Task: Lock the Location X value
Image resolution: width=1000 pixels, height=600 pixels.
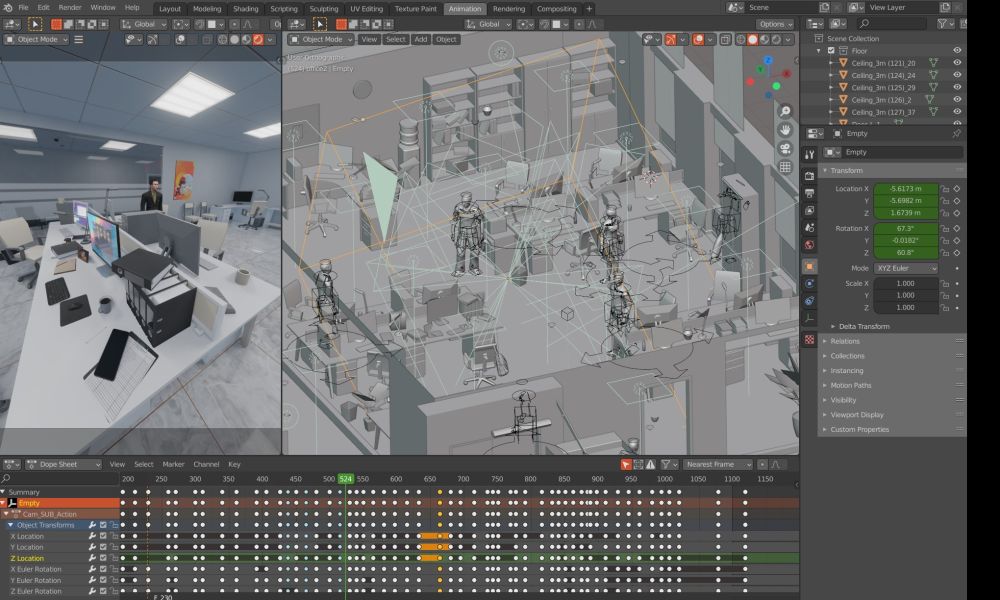Action: click(945, 189)
